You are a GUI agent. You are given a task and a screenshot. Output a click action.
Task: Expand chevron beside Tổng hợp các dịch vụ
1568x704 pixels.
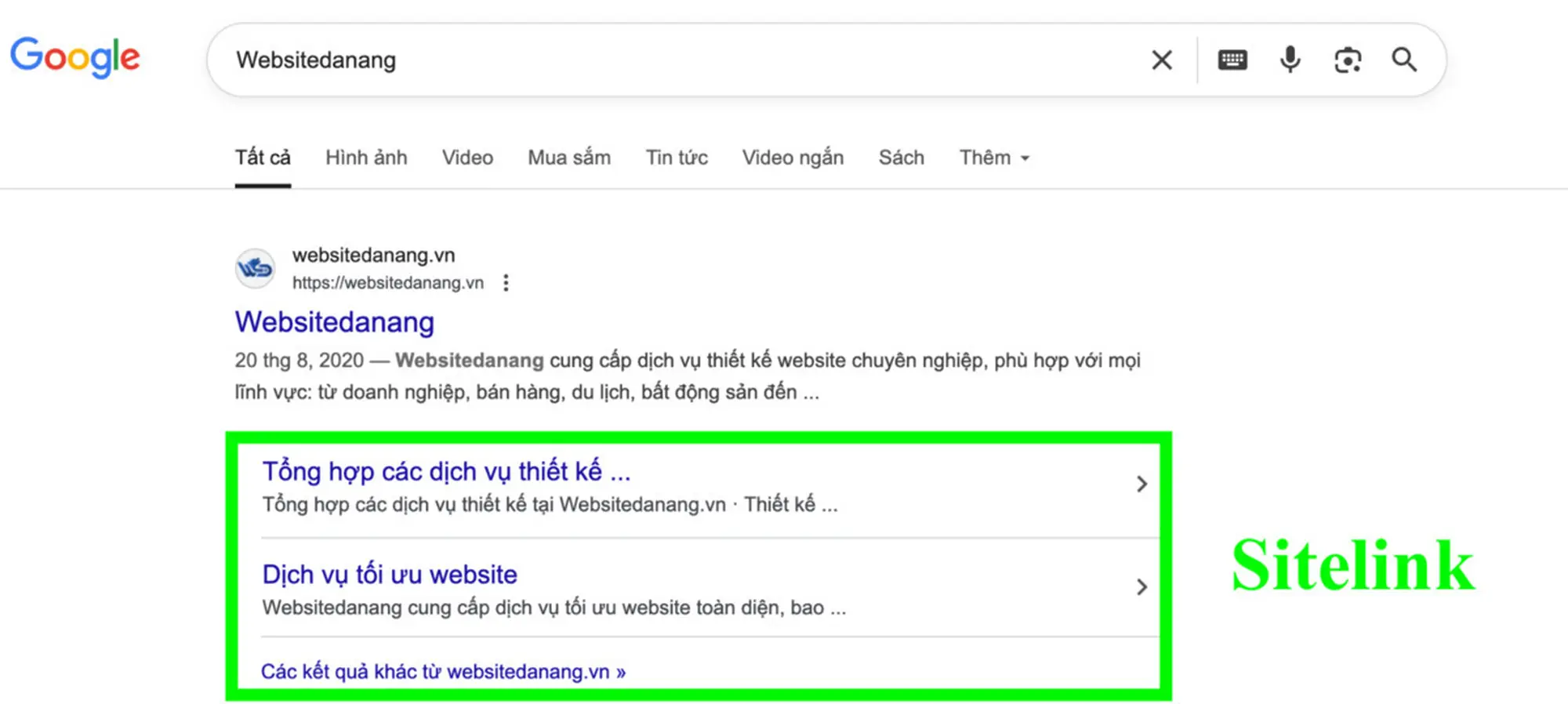[x=1142, y=484]
